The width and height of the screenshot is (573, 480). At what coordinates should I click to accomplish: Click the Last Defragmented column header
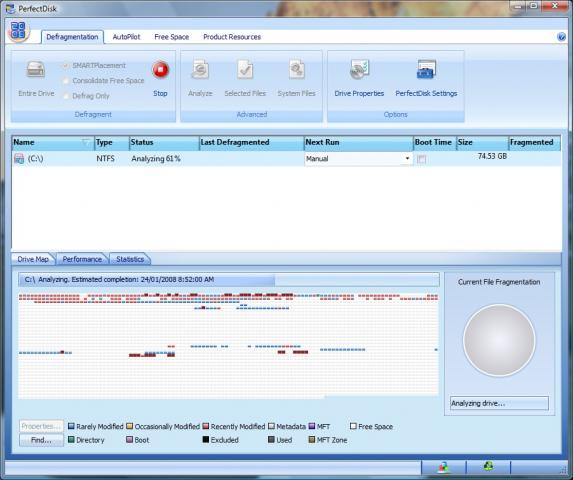[x=252, y=142]
